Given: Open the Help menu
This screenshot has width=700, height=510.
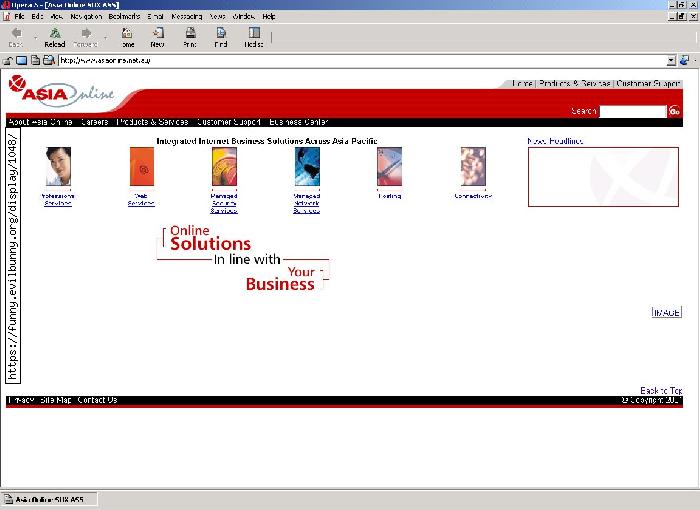Looking at the screenshot, I should click(269, 17).
